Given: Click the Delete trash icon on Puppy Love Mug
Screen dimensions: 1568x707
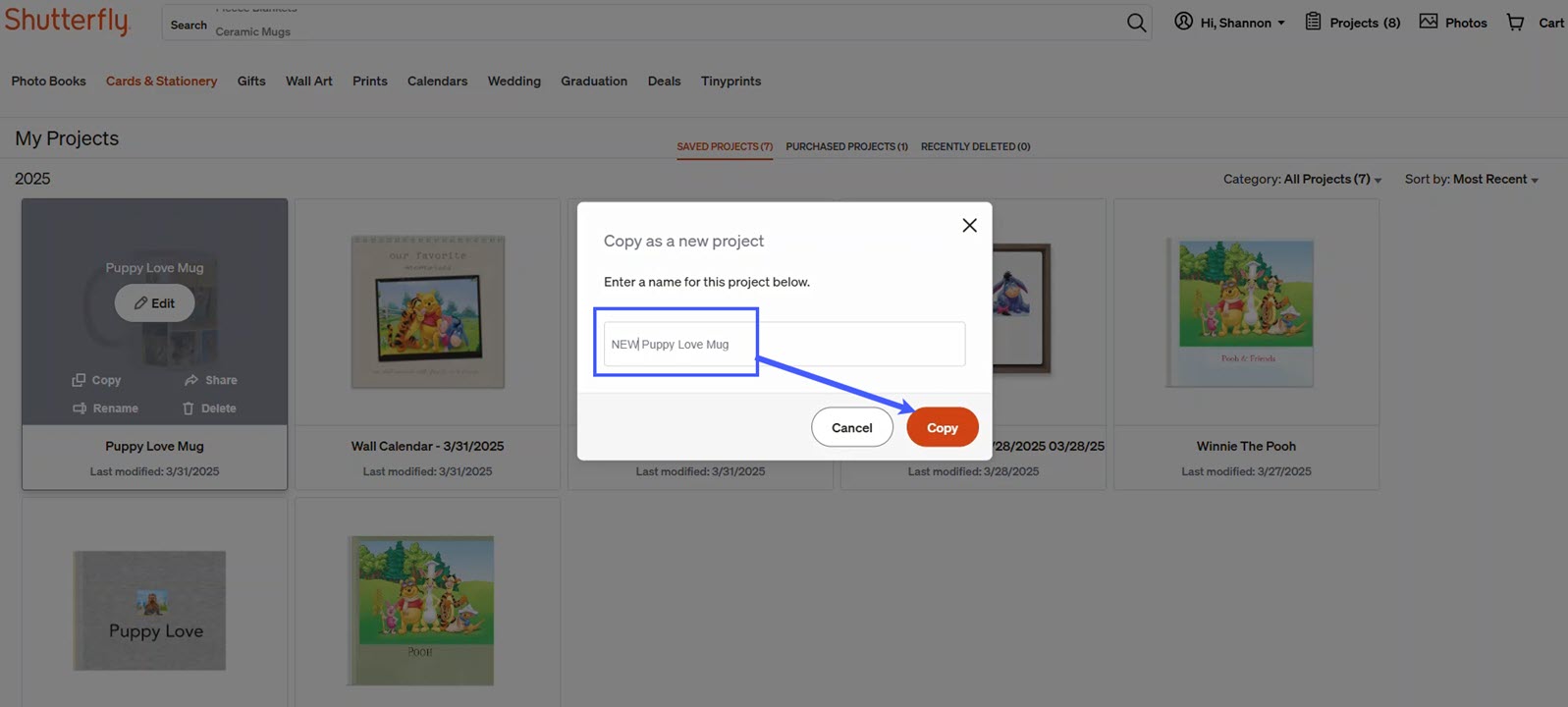Looking at the screenshot, I should click(188, 408).
